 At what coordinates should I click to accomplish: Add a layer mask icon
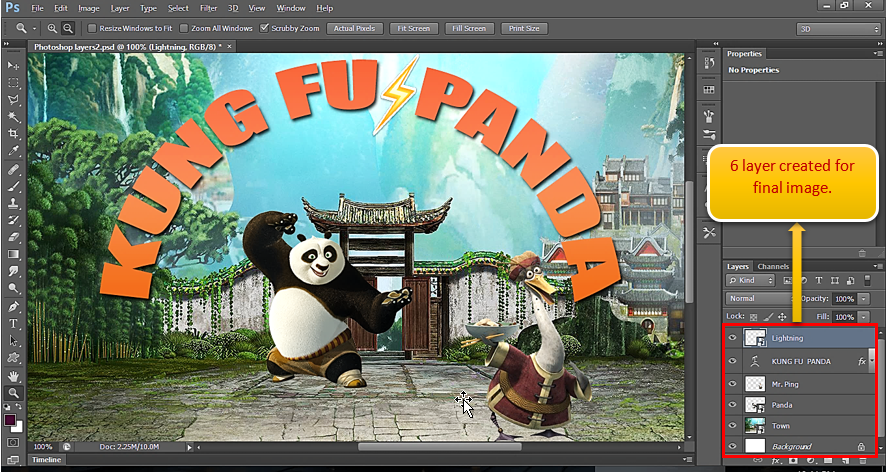tap(793, 461)
